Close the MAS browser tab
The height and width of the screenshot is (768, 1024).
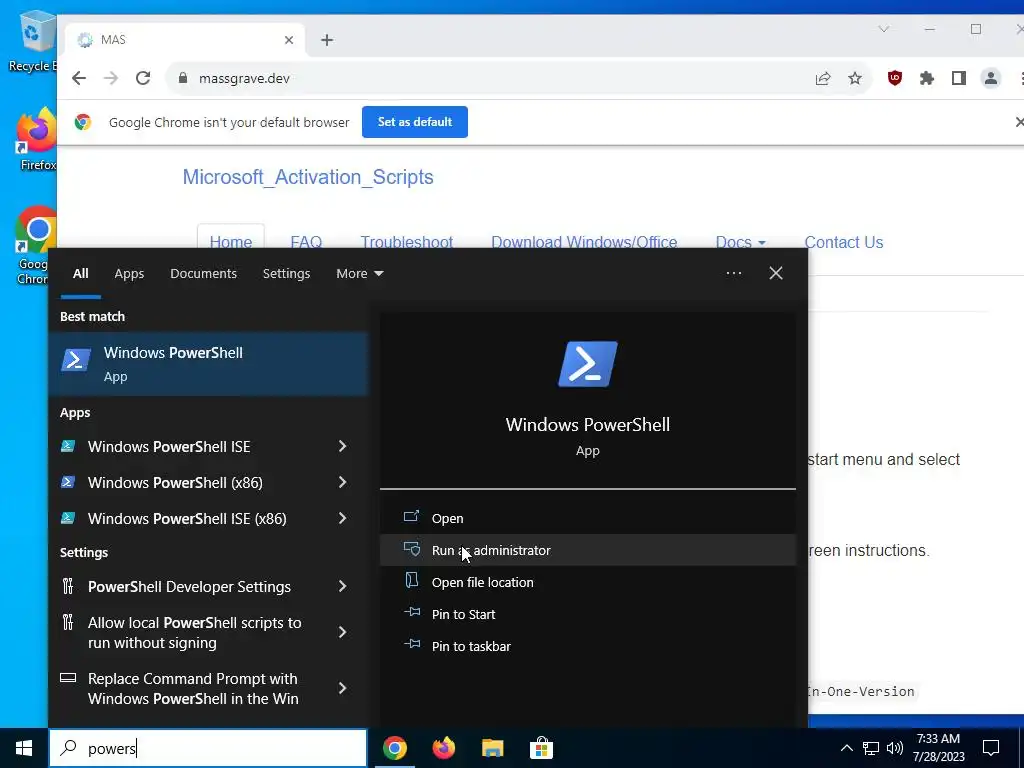pyautogui.click(x=289, y=40)
